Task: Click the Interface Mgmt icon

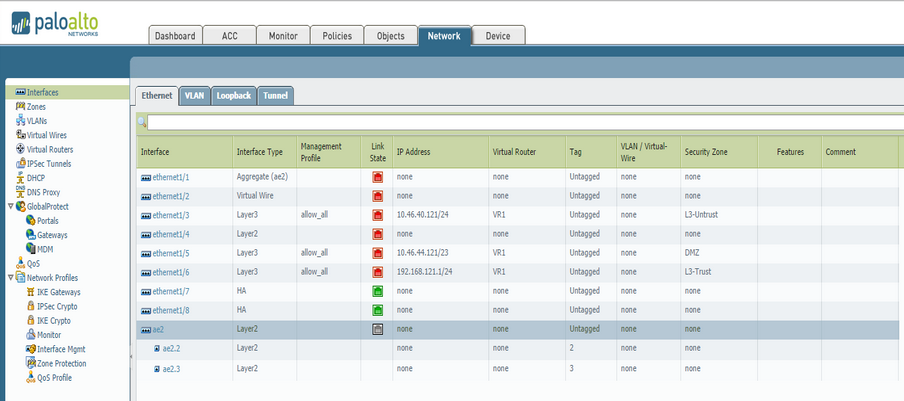Action: [x=31, y=349]
